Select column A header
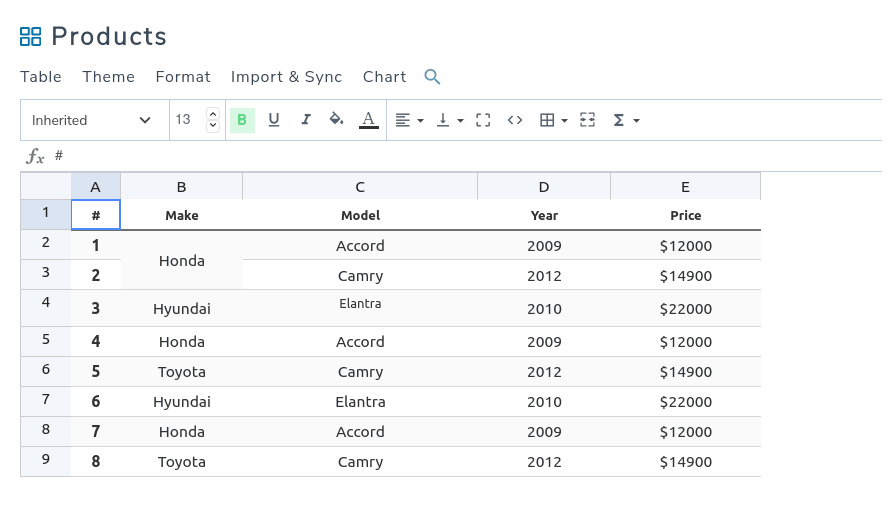892x514 pixels. point(96,186)
